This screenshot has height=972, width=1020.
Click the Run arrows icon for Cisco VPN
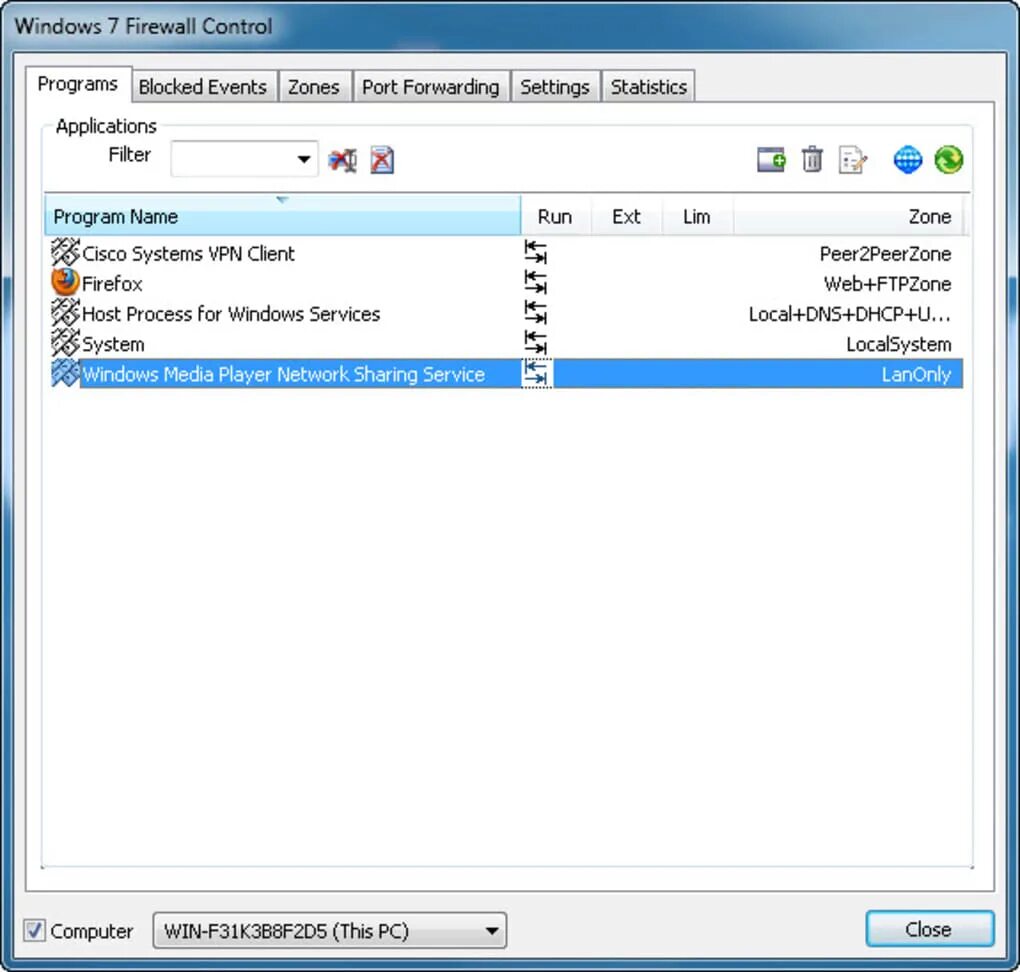[536, 252]
